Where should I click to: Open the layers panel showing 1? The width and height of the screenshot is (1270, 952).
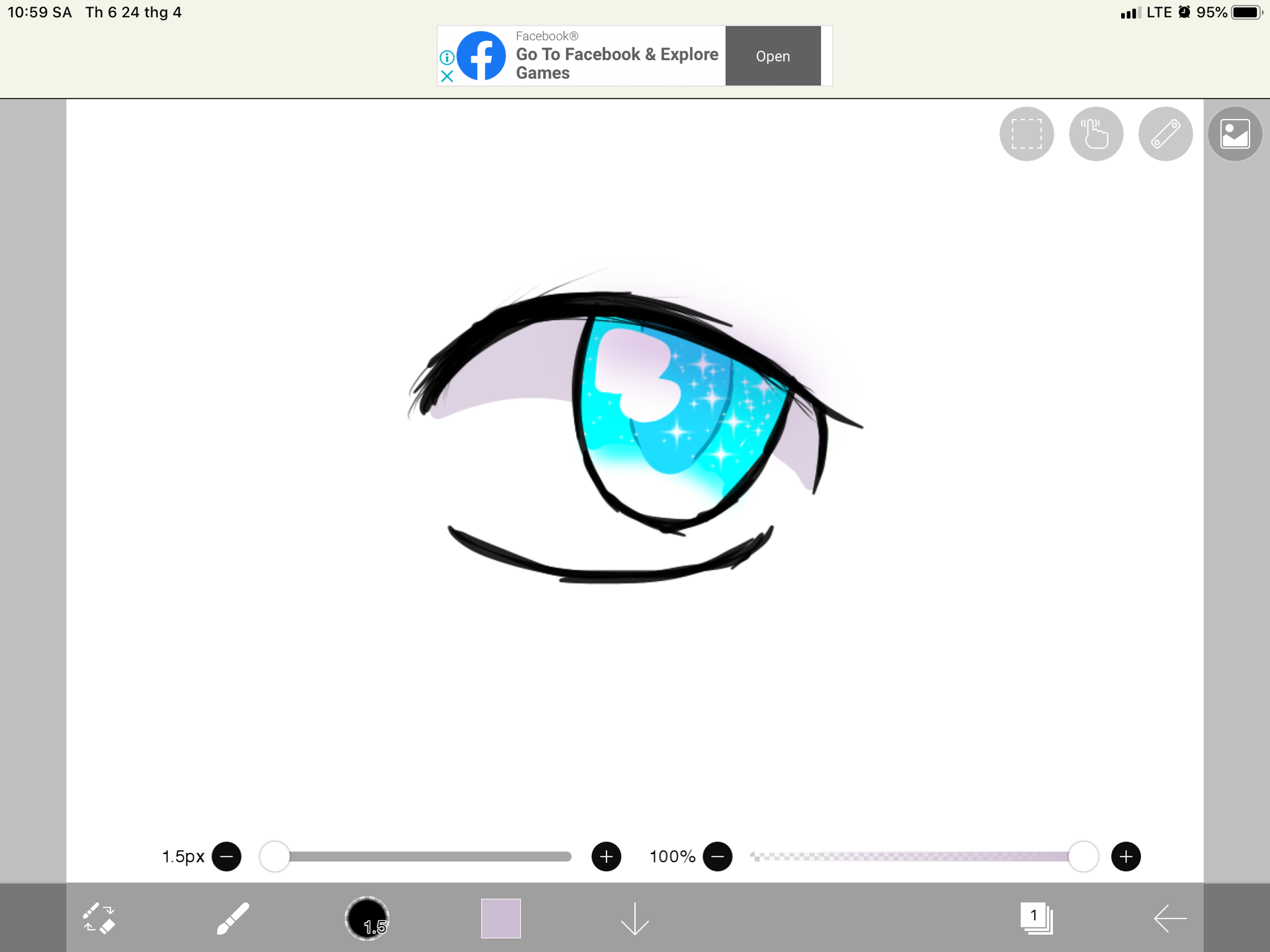coord(1036,918)
